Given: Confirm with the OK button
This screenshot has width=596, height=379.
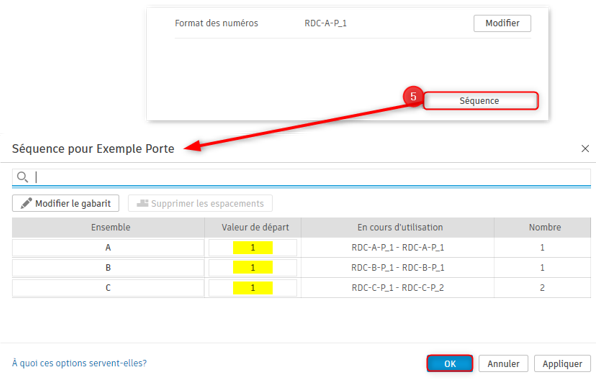Looking at the screenshot, I should pos(450,363).
